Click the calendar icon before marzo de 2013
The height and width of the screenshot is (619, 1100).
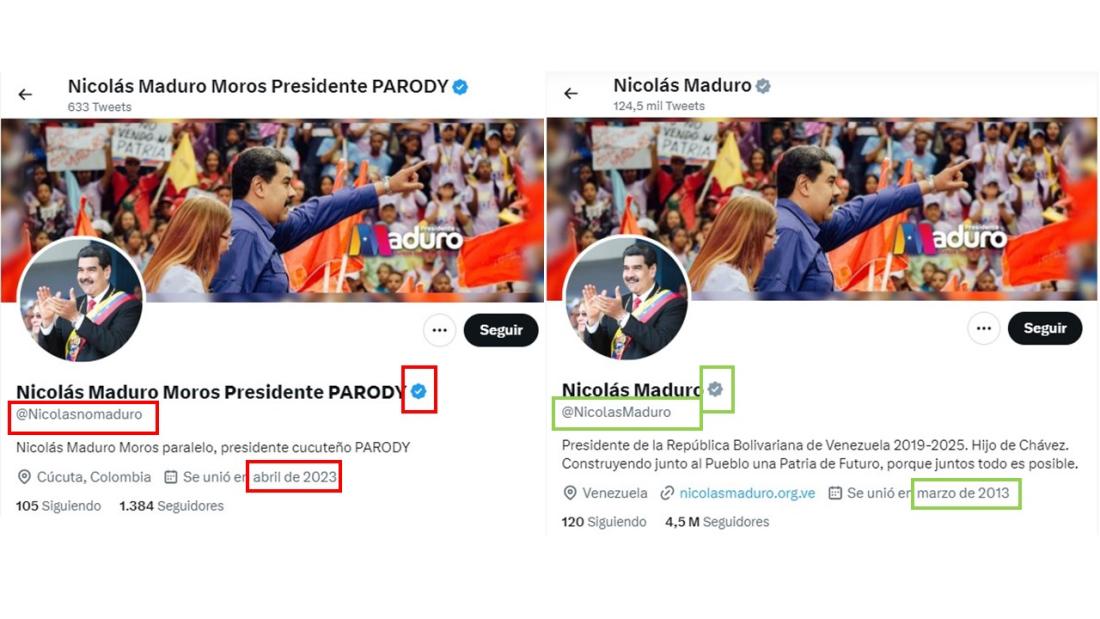tap(835, 493)
